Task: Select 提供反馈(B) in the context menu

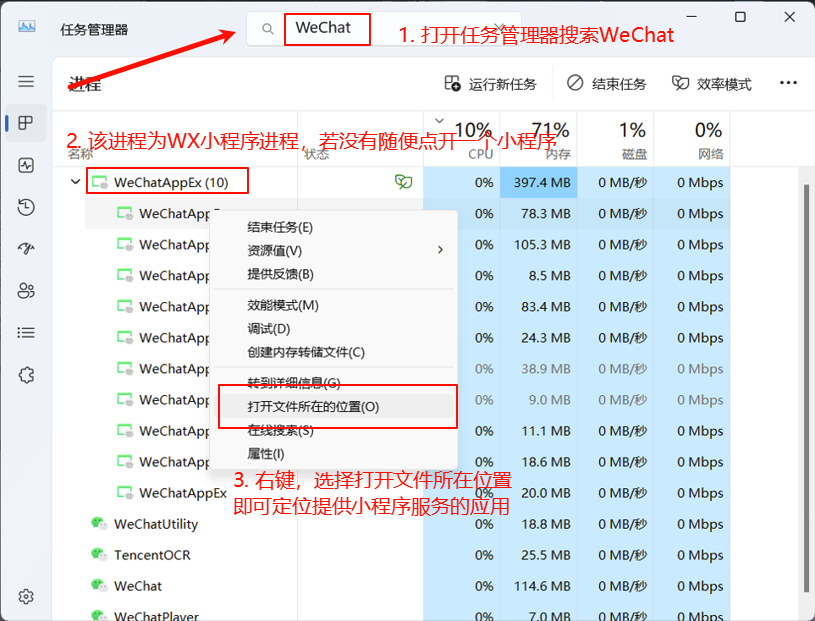Action: pyautogui.click(x=333, y=274)
